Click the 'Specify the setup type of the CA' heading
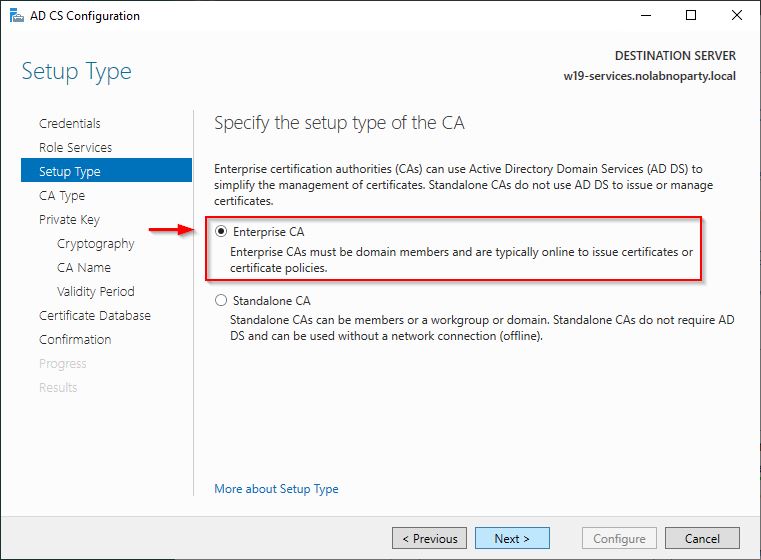The image size is (761, 560). [x=339, y=123]
